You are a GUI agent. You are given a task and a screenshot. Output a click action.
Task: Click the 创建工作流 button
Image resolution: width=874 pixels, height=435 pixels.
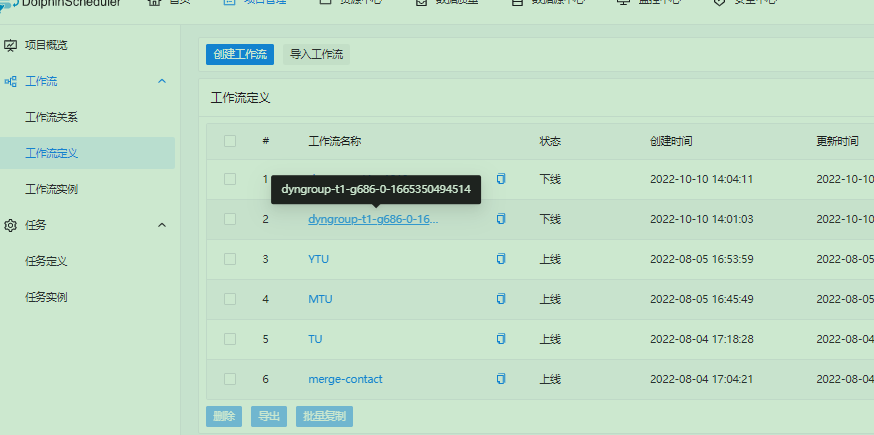pyautogui.click(x=240, y=55)
